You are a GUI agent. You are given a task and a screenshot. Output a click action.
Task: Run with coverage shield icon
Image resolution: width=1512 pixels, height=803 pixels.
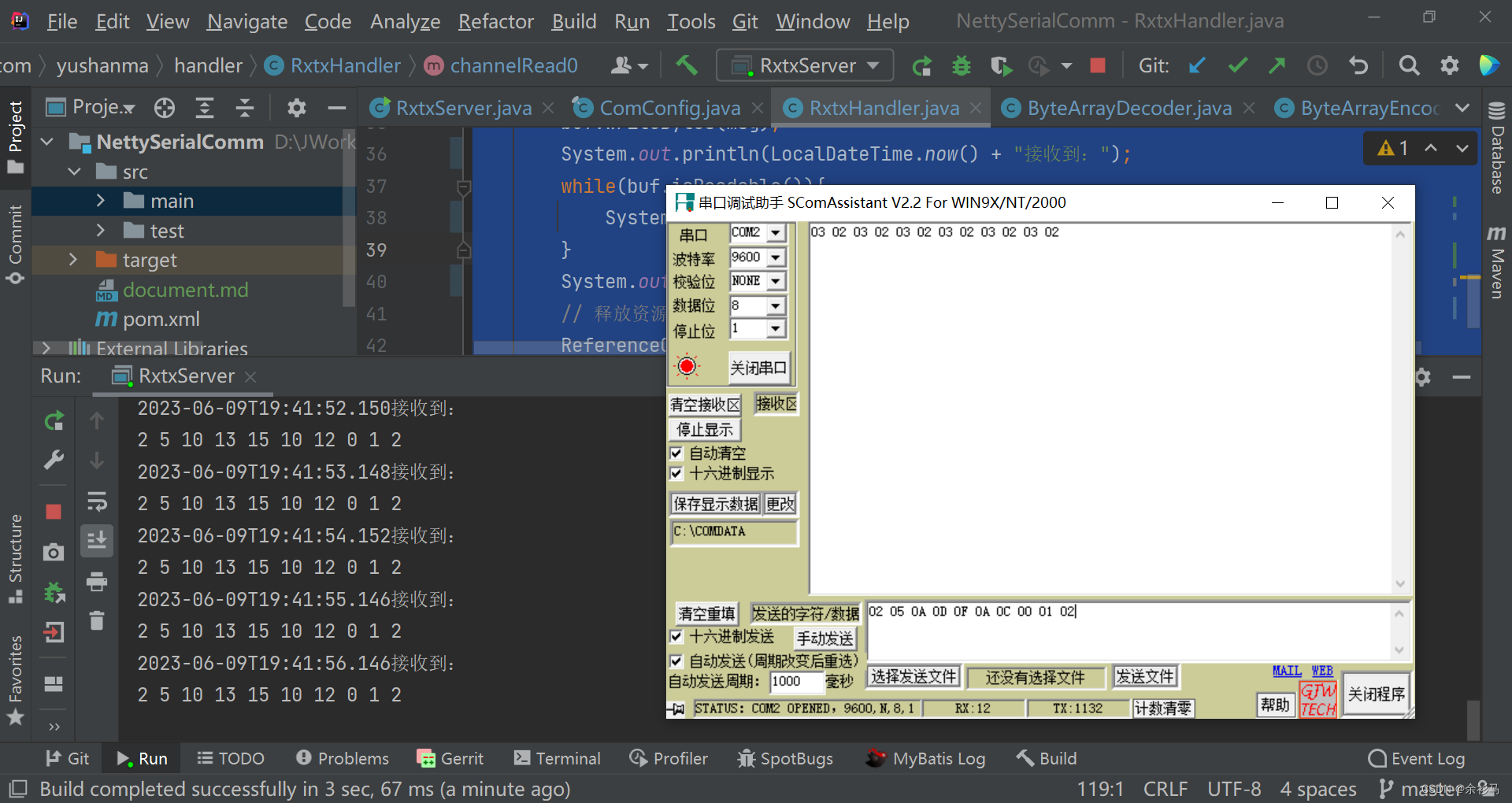pyautogui.click(x=1000, y=66)
